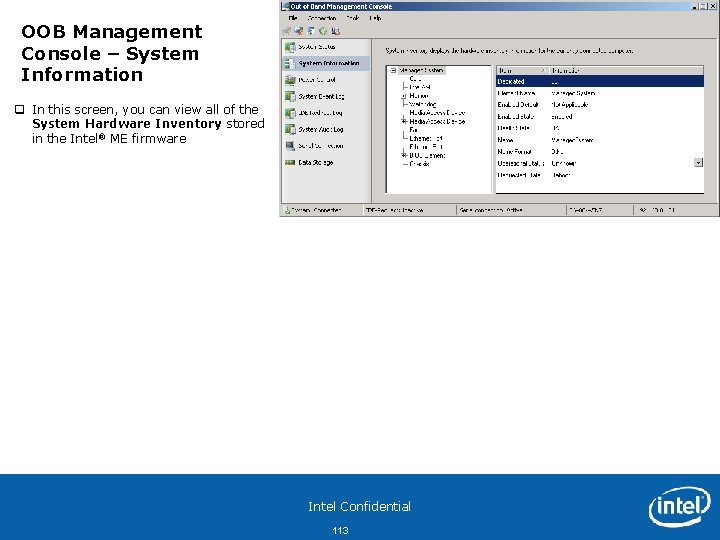Viewport: 720px width, 540px height.
Task: Open dropdown arrow beside Operational Status row
Action: click(698, 163)
